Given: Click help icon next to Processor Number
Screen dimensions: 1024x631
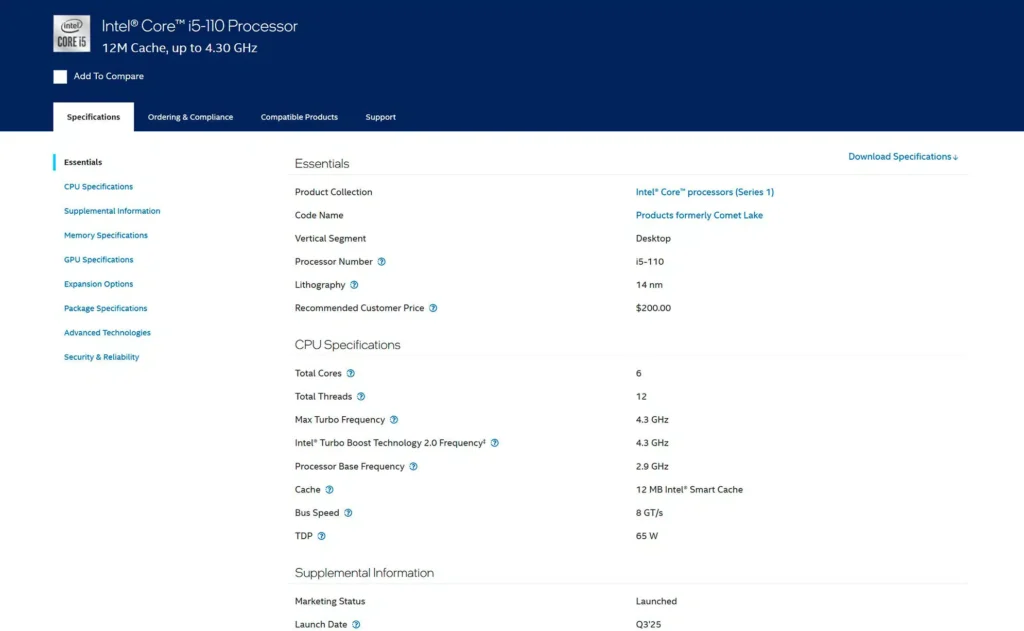Looking at the screenshot, I should point(381,262).
